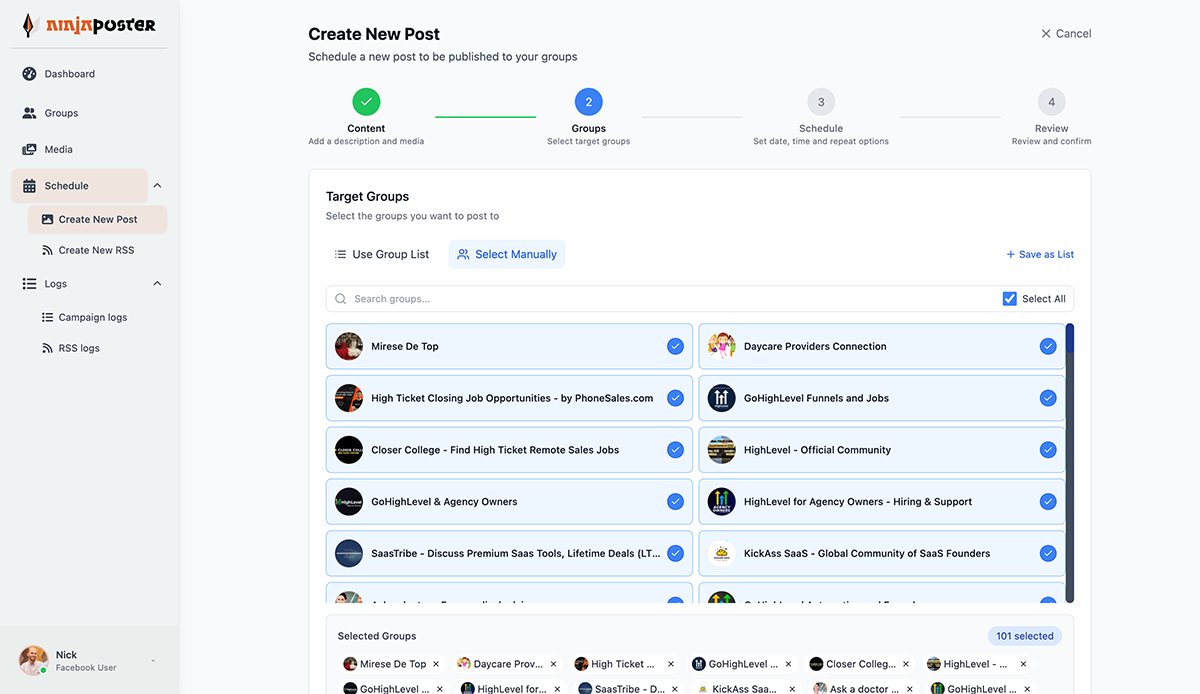Click the 101 selected badge
1200x694 pixels.
pyautogui.click(x=1025, y=636)
